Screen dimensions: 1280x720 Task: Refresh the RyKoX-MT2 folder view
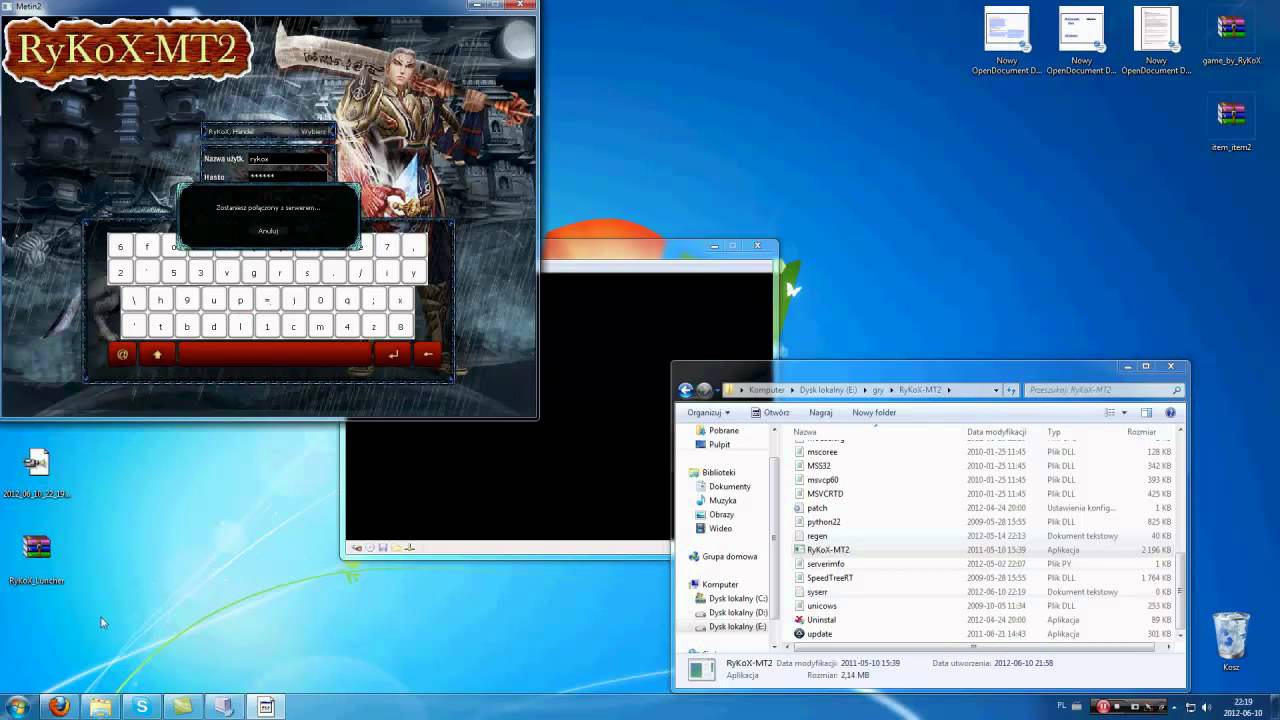1012,390
